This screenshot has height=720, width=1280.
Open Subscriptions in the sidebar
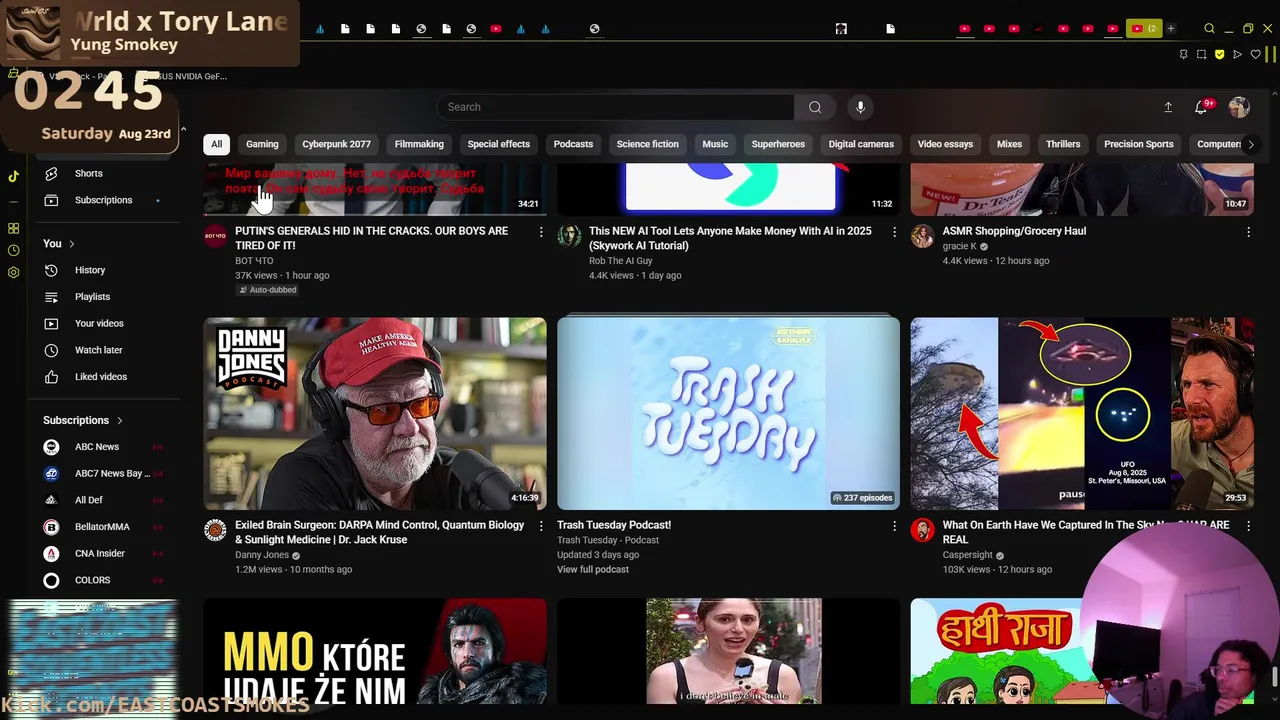[103, 200]
